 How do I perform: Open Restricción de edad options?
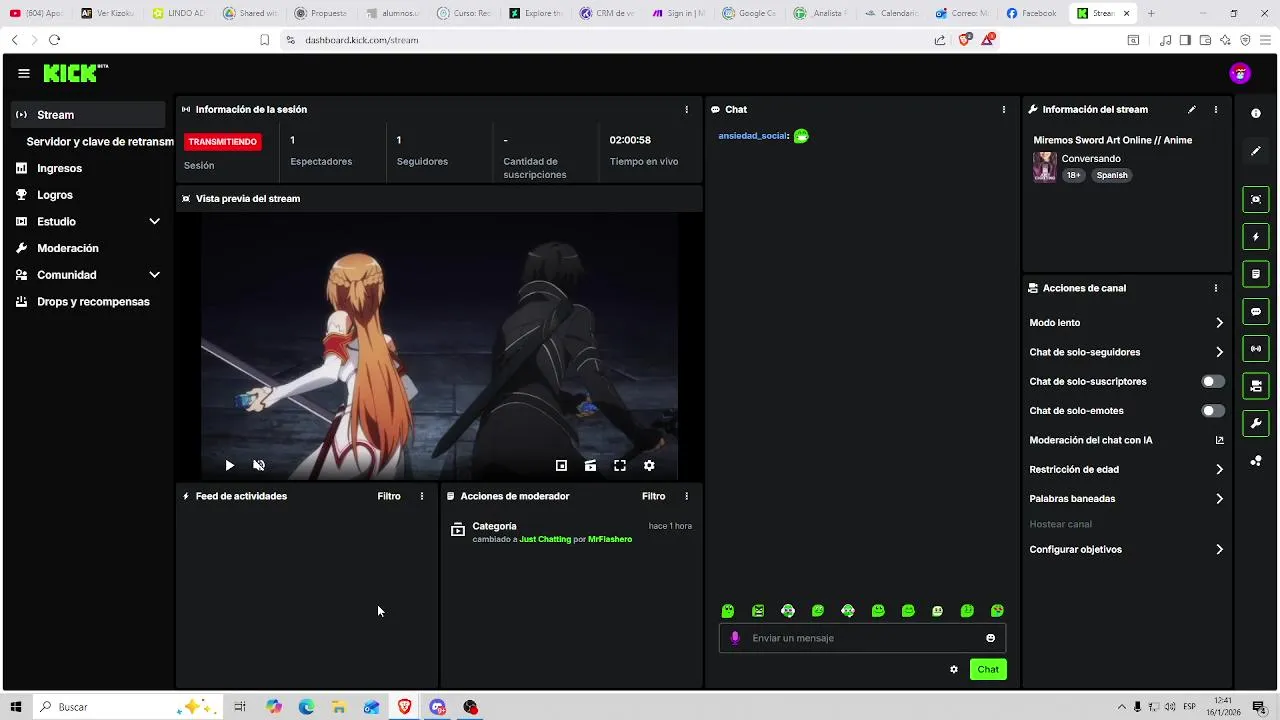pos(1126,469)
